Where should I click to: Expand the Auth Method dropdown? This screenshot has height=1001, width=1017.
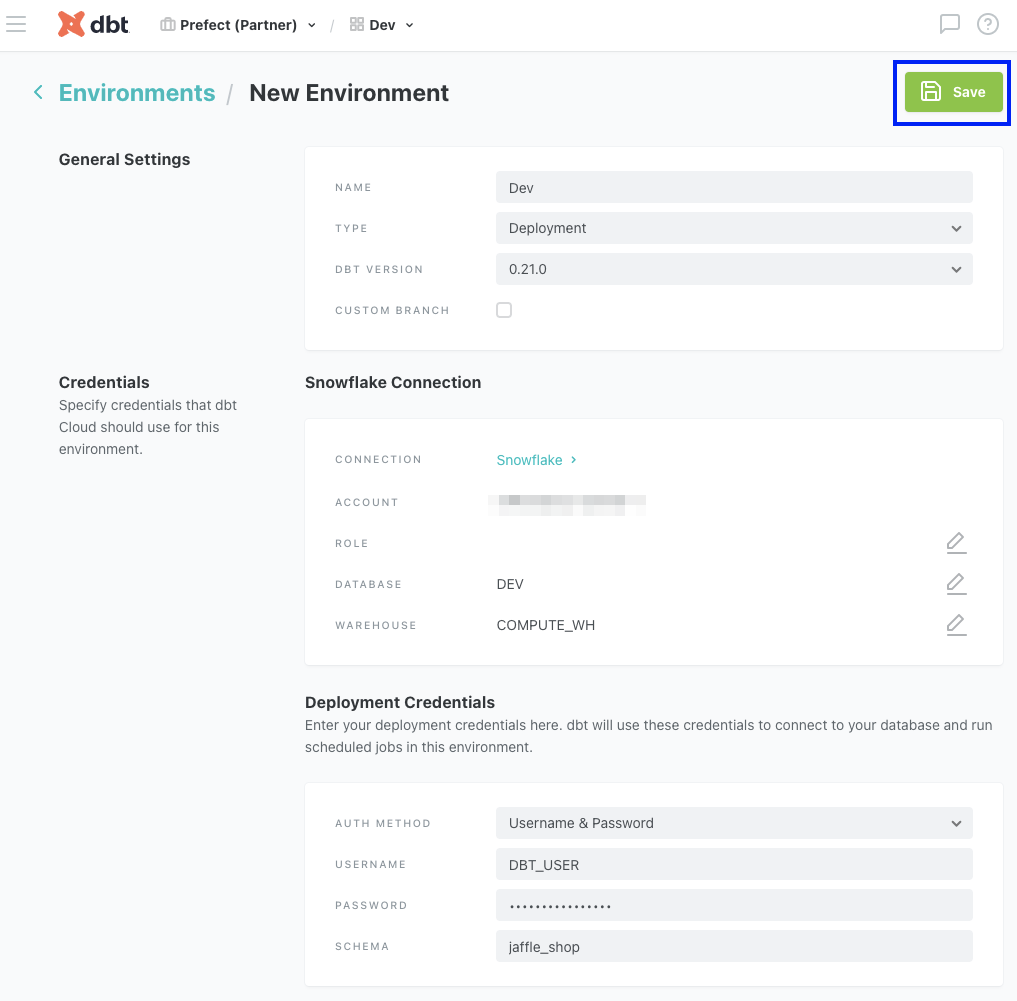(734, 823)
